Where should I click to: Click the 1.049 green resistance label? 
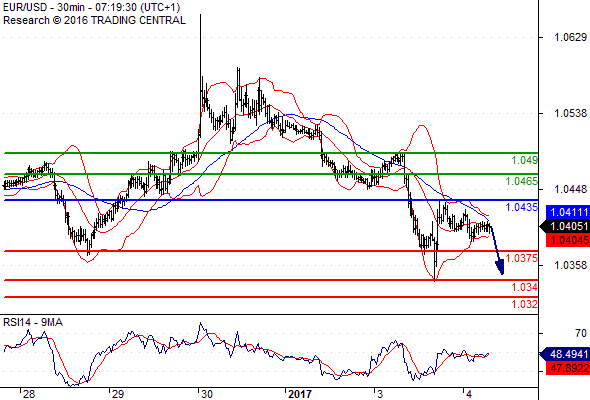point(525,160)
